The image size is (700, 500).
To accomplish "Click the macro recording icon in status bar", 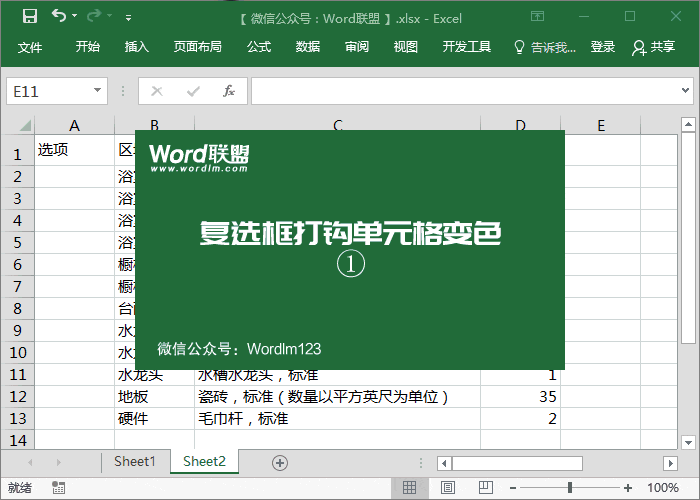I will click(x=58, y=488).
